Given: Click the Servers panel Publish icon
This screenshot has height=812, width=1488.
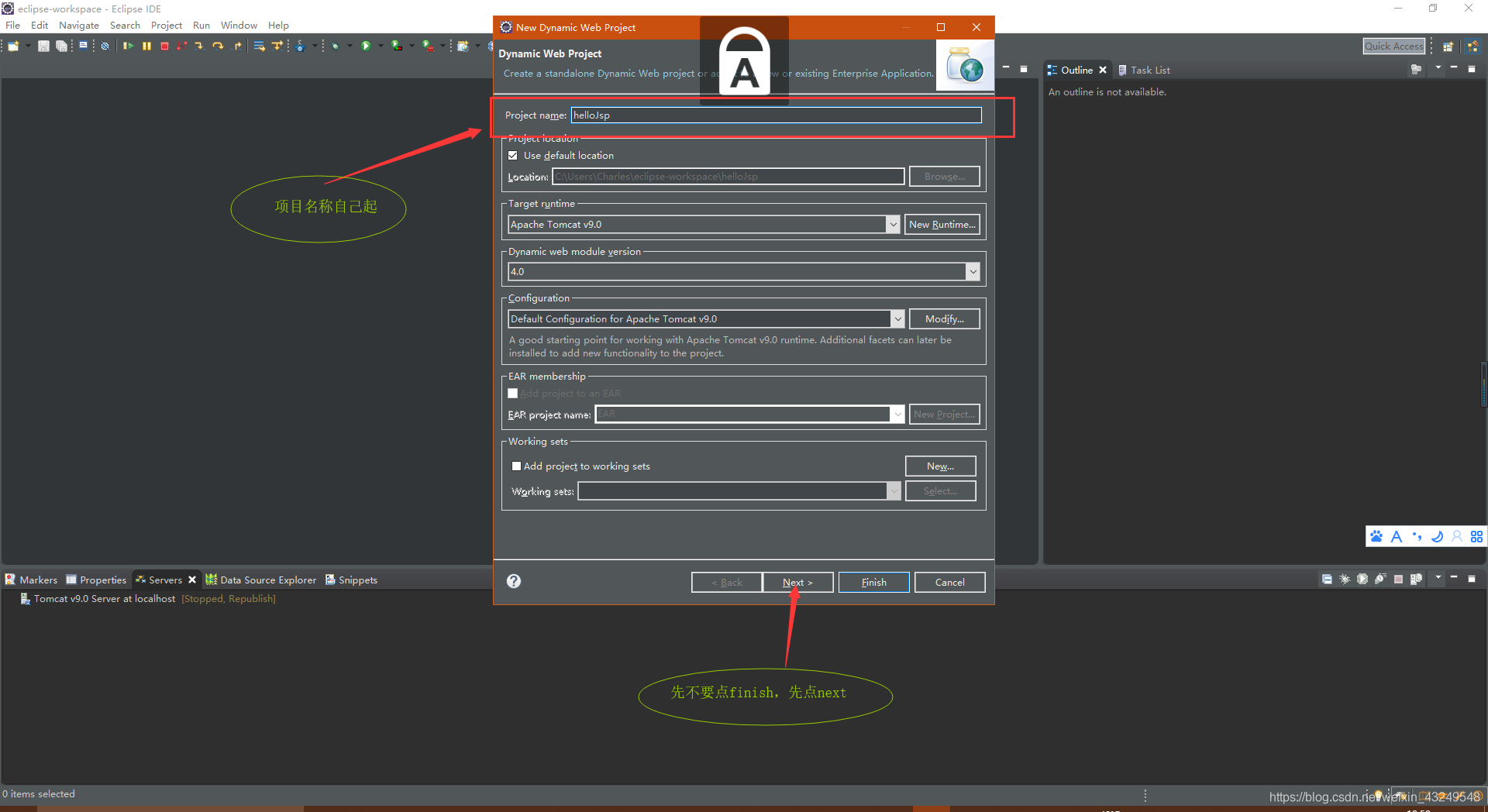Looking at the screenshot, I should (1416, 579).
